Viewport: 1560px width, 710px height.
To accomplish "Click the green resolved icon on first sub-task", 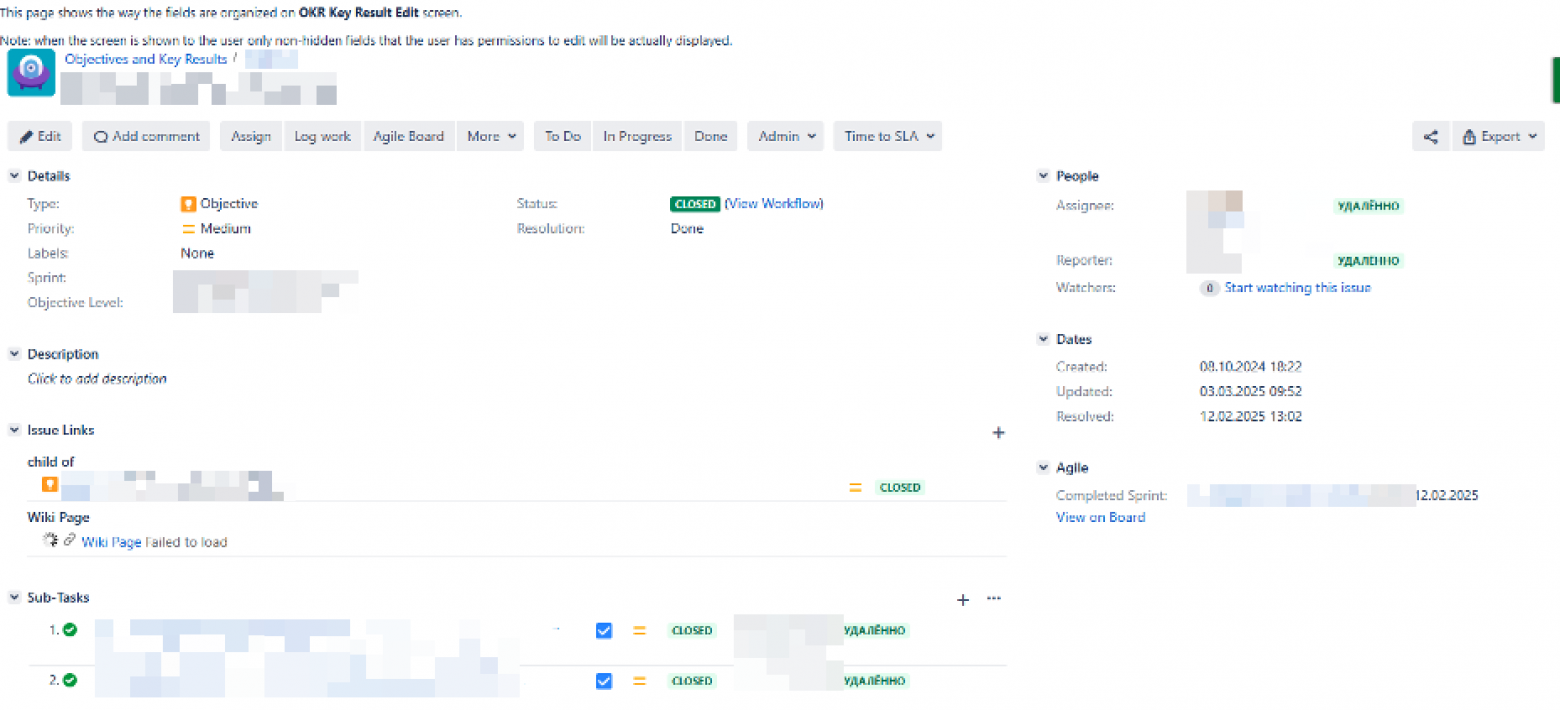I will [x=68, y=631].
